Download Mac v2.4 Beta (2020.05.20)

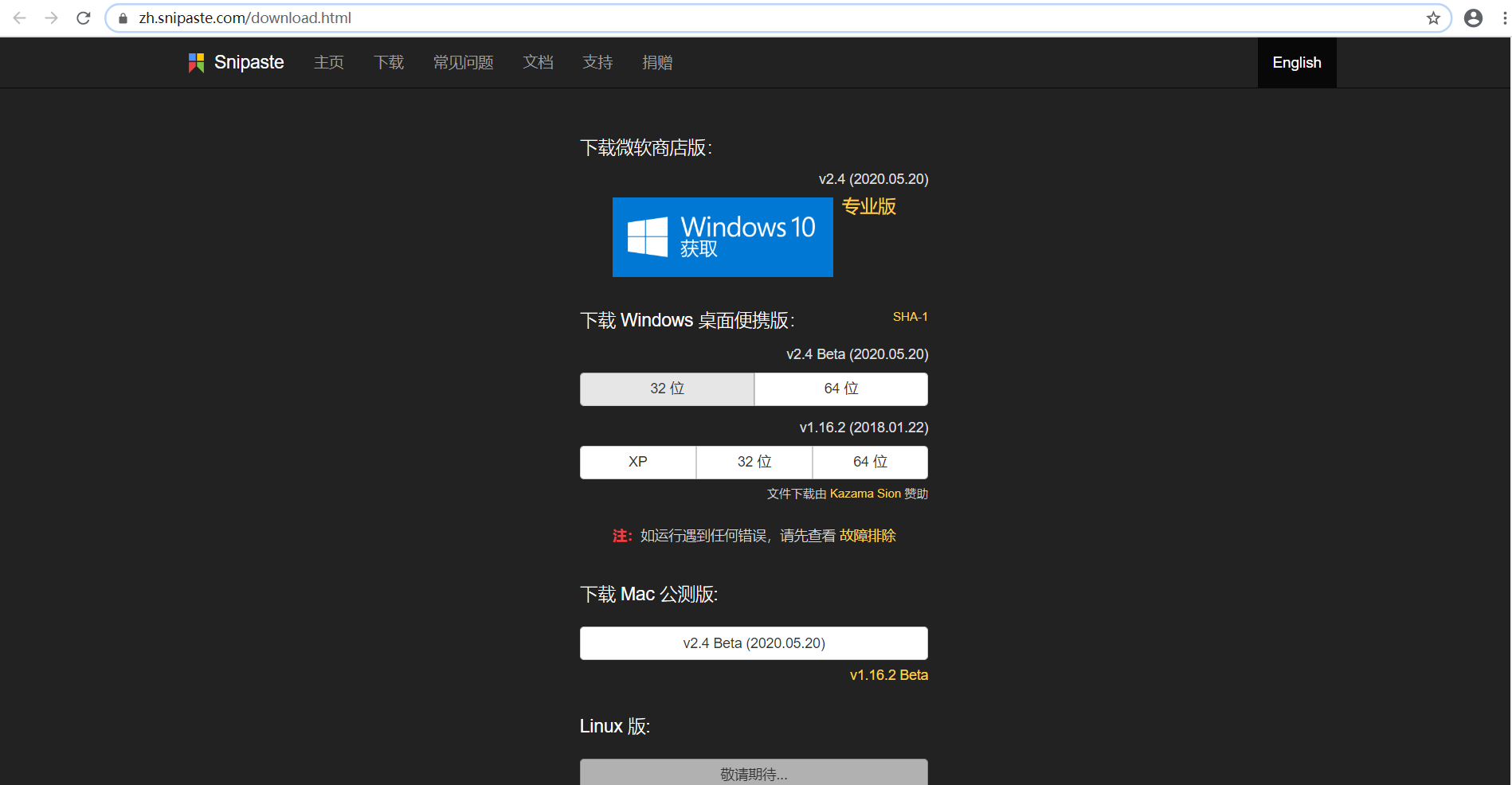click(x=754, y=643)
